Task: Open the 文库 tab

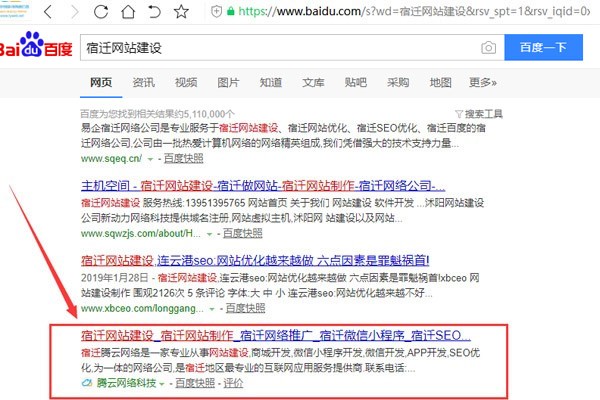Action: 313,83
